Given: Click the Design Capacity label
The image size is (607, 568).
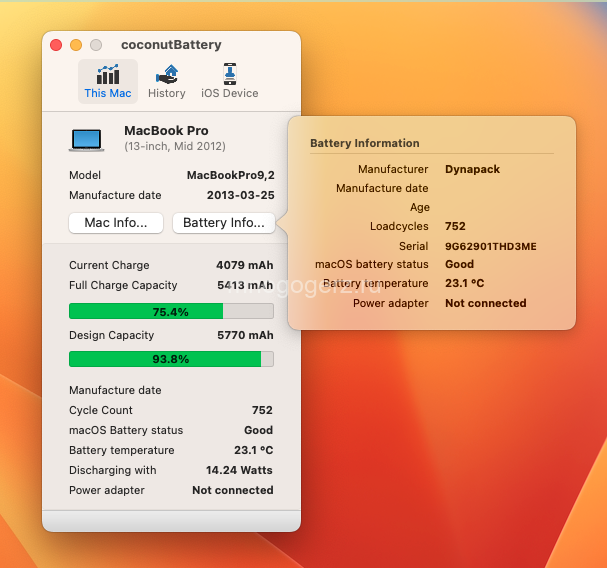Looking at the screenshot, I should (x=111, y=335).
